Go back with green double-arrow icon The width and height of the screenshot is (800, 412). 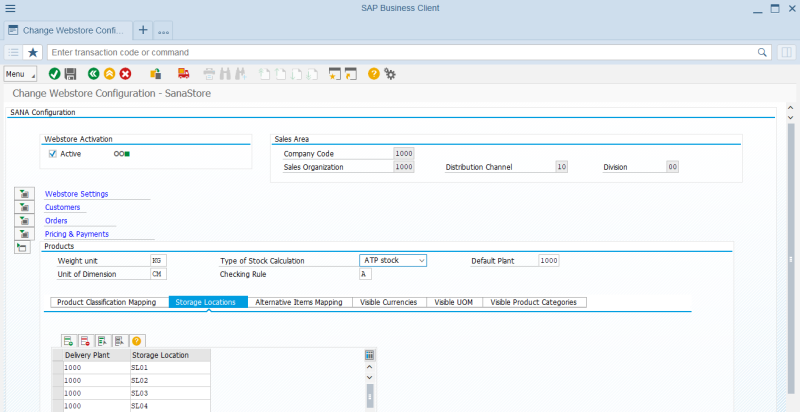point(93,74)
